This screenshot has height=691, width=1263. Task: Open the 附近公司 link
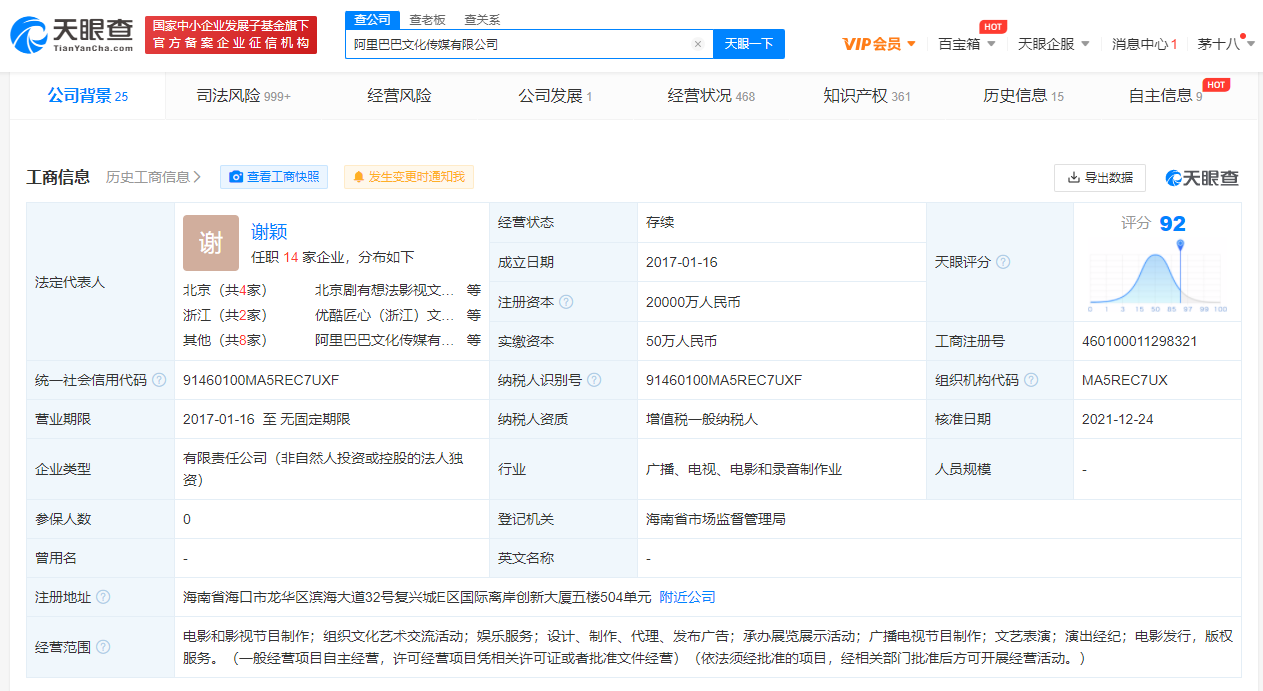point(687,597)
